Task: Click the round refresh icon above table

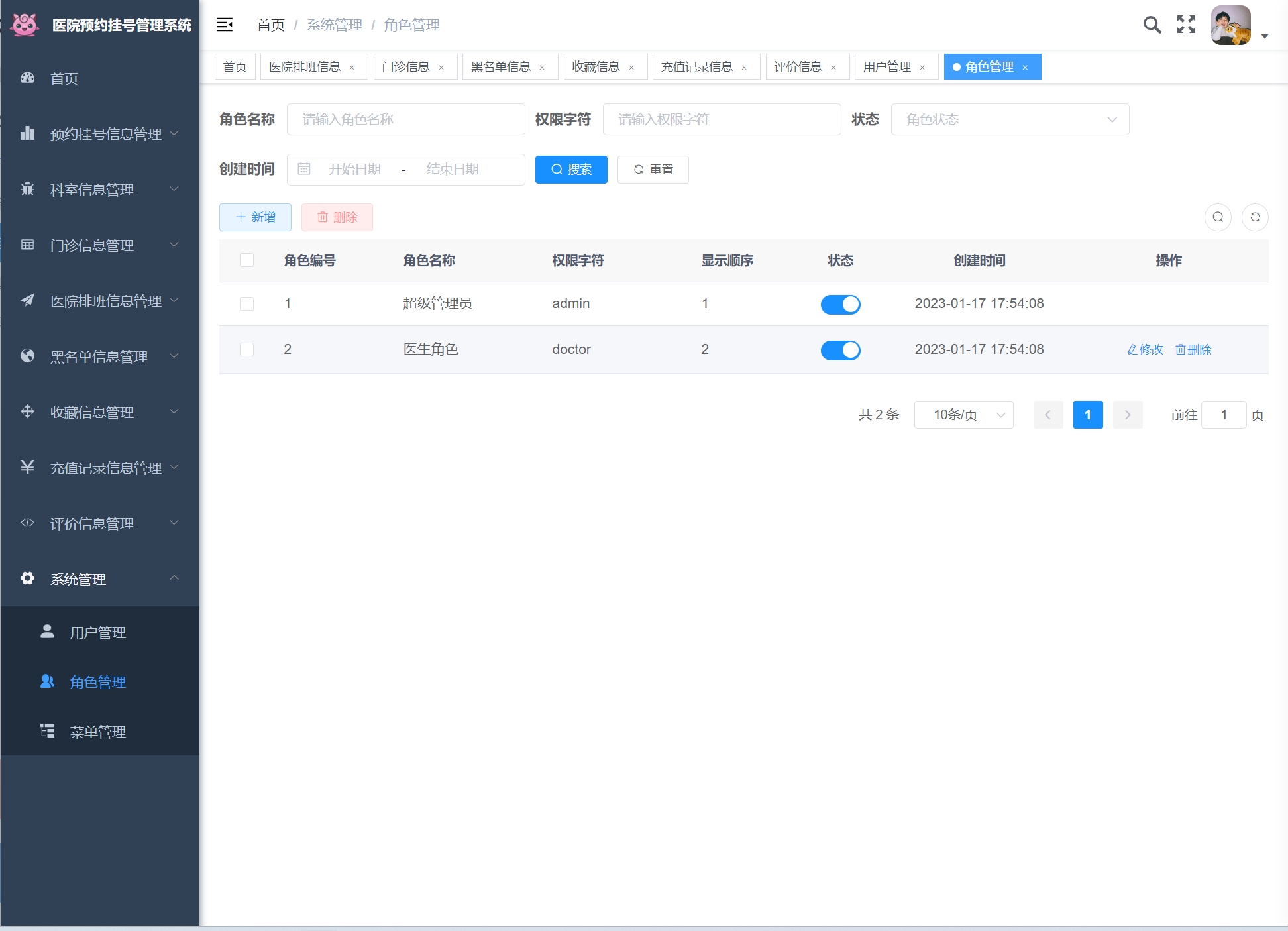Action: (1255, 217)
